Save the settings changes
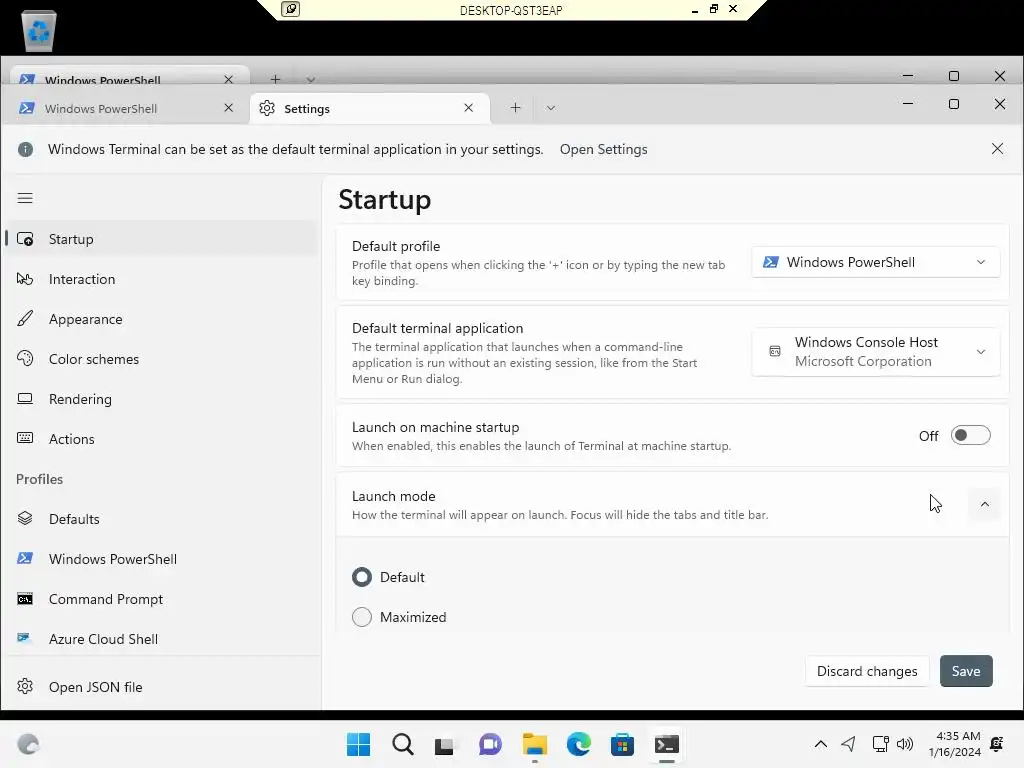The image size is (1024, 768). coord(966,671)
